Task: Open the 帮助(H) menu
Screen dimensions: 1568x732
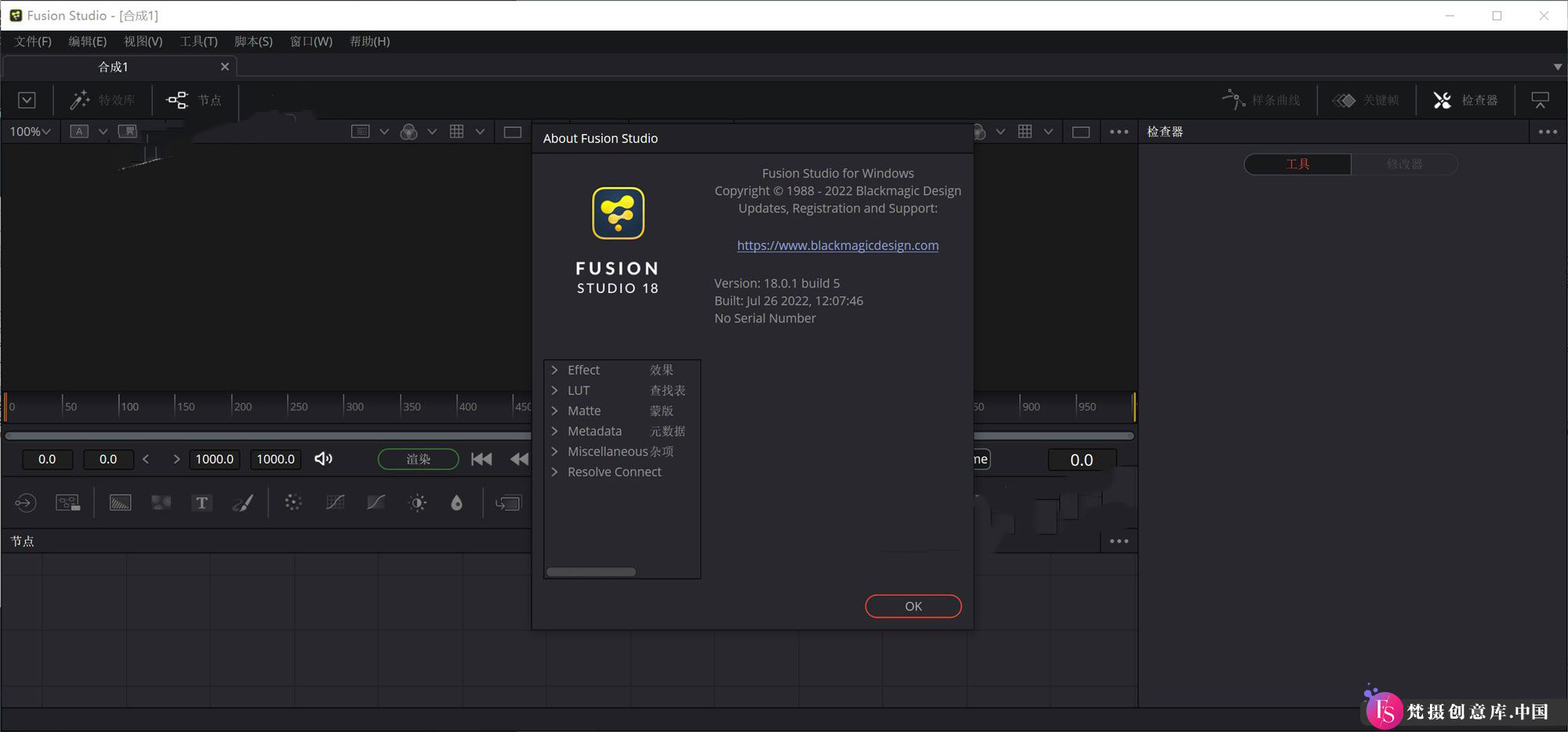Action: click(x=369, y=41)
